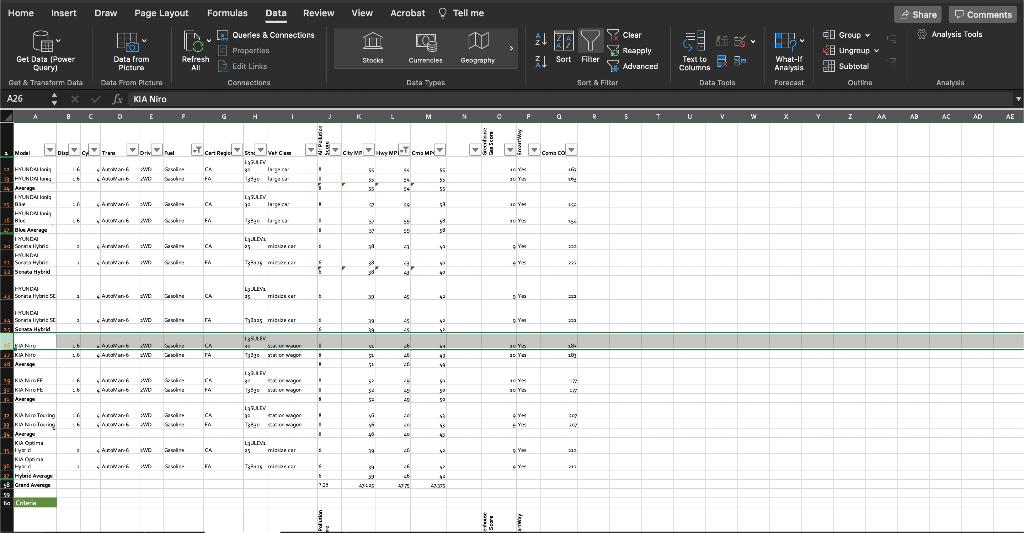Open the City MPG filter dropdown

(x=369, y=150)
